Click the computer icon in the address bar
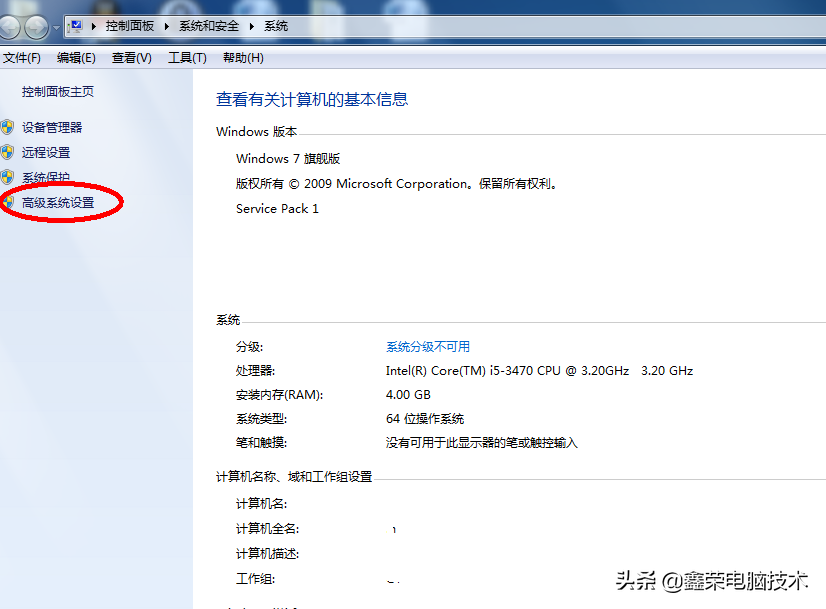Image resolution: width=826 pixels, height=609 pixels. (78, 26)
